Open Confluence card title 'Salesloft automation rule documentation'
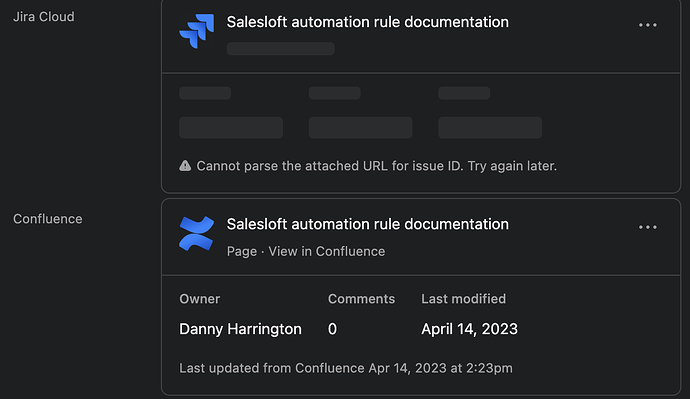Screen dimensions: 690x399 (x=367, y=224)
